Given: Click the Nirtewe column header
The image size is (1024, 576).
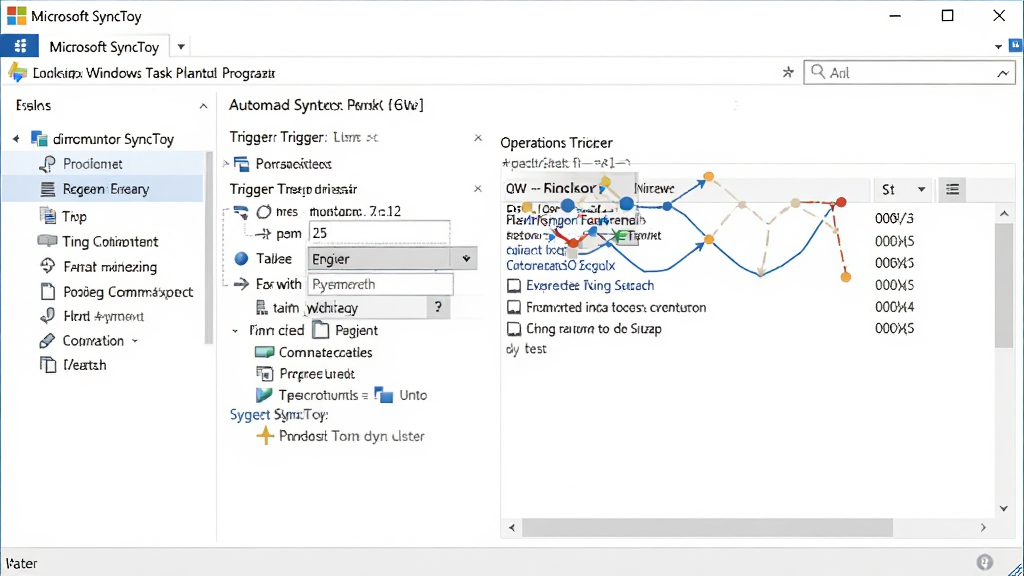Looking at the screenshot, I should [654, 189].
